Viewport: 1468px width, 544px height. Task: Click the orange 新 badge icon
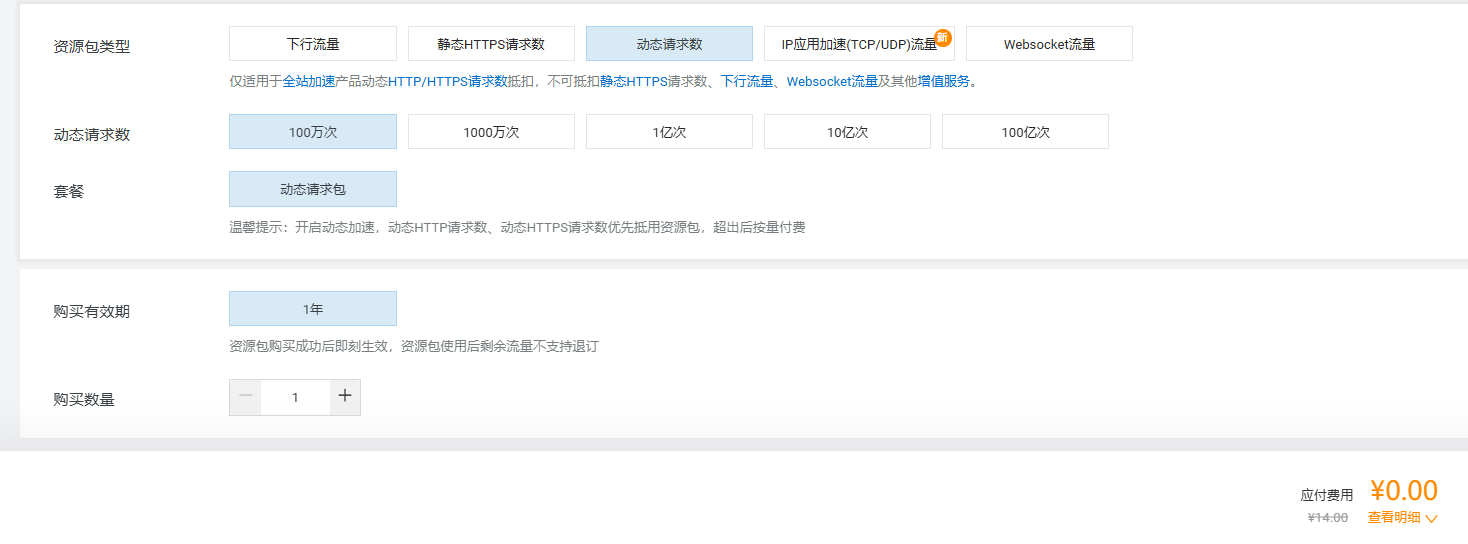[943, 38]
